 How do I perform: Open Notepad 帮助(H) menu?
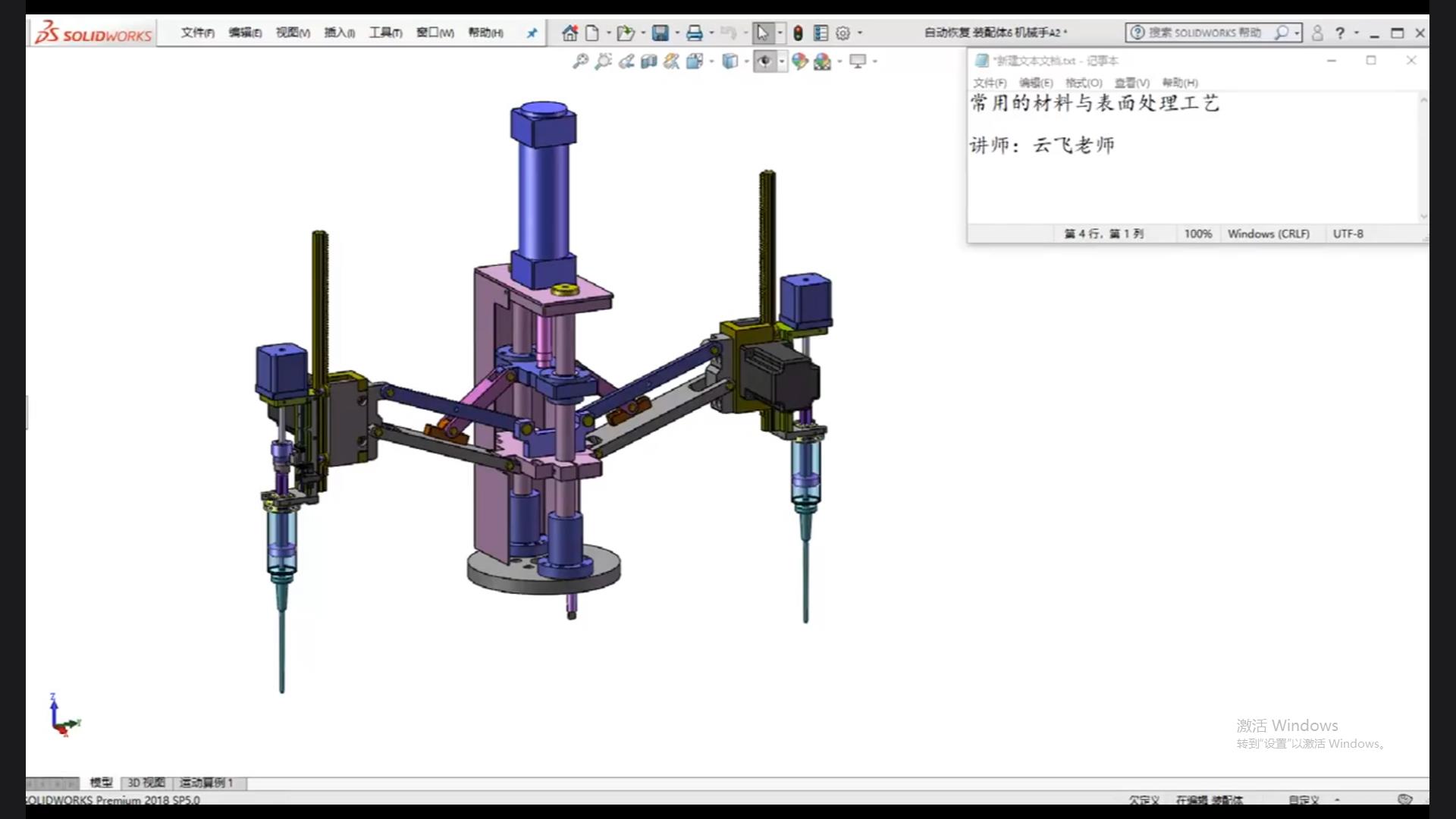pyautogui.click(x=1180, y=83)
